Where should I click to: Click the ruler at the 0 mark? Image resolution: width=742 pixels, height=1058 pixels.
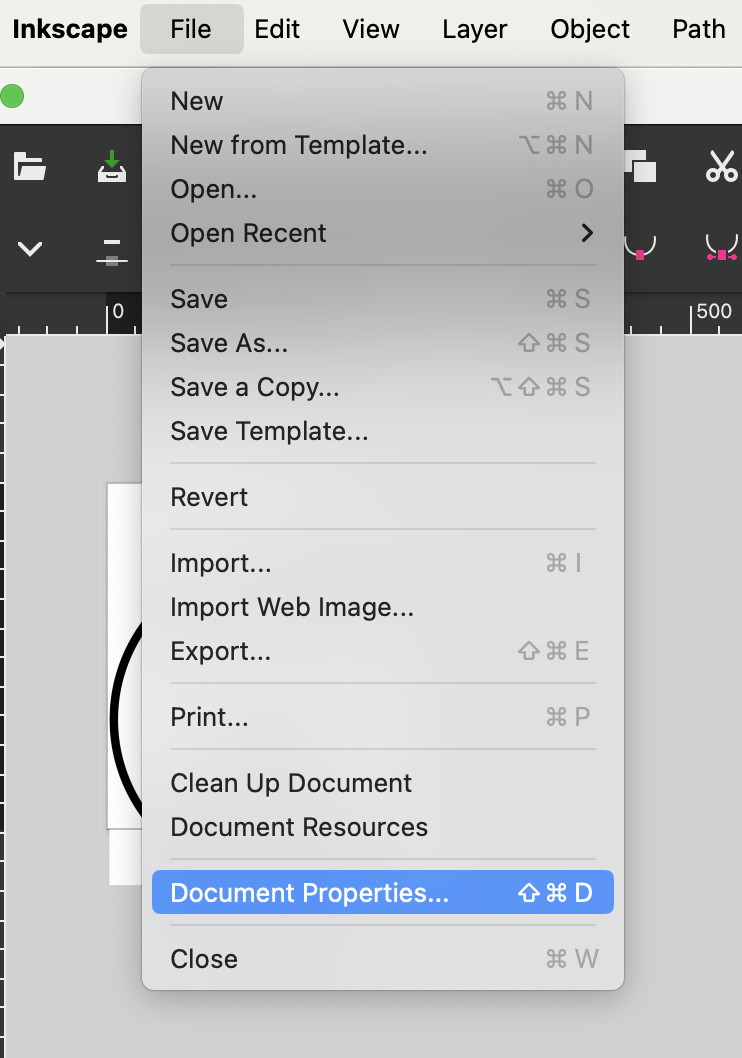click(118, 312)
